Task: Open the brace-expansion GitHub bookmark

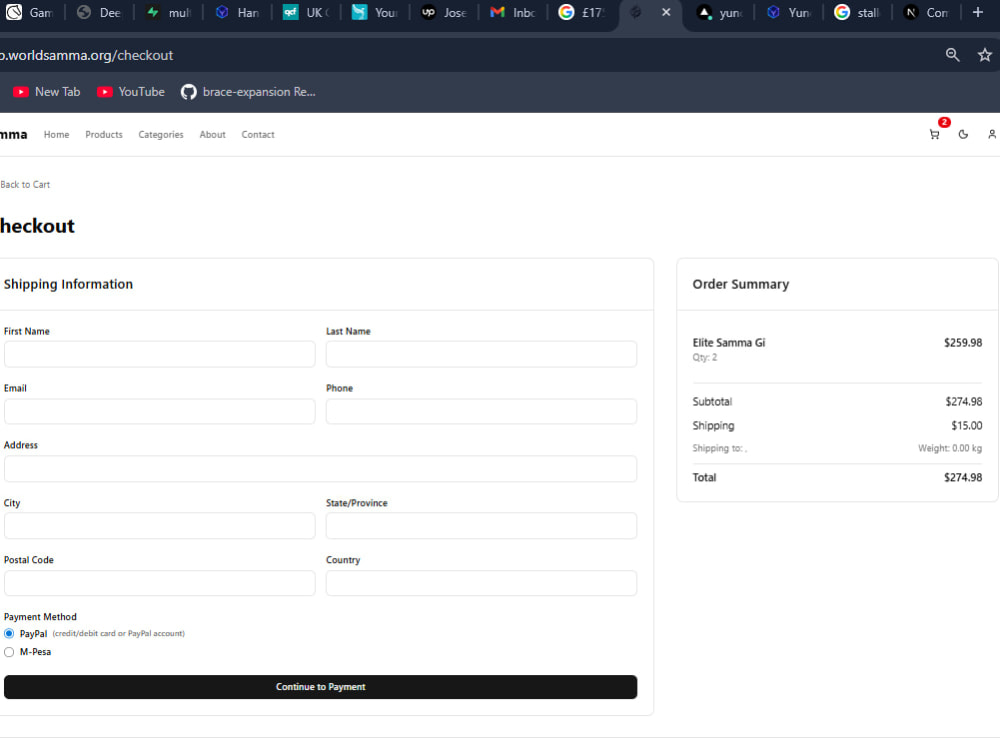Action: pos(248,92)
